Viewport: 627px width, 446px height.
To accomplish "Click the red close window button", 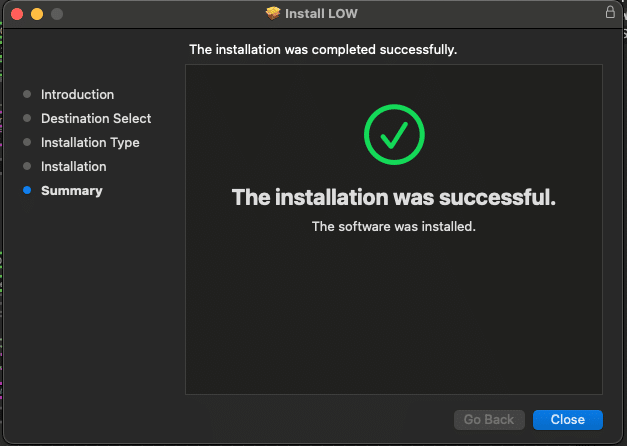I will pyautogui.click(x=17, y=14).
